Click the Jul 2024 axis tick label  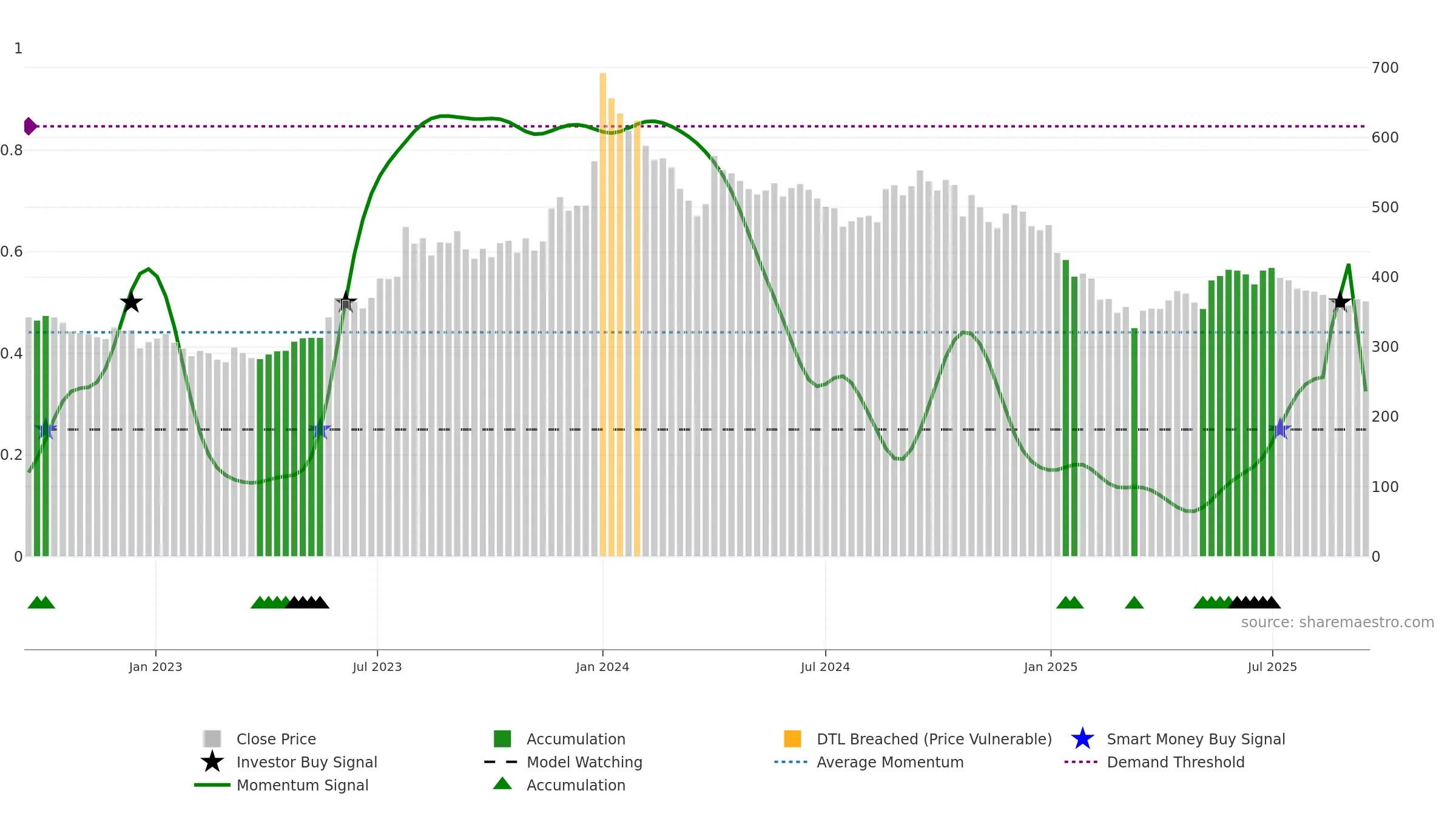click(825, 667)
